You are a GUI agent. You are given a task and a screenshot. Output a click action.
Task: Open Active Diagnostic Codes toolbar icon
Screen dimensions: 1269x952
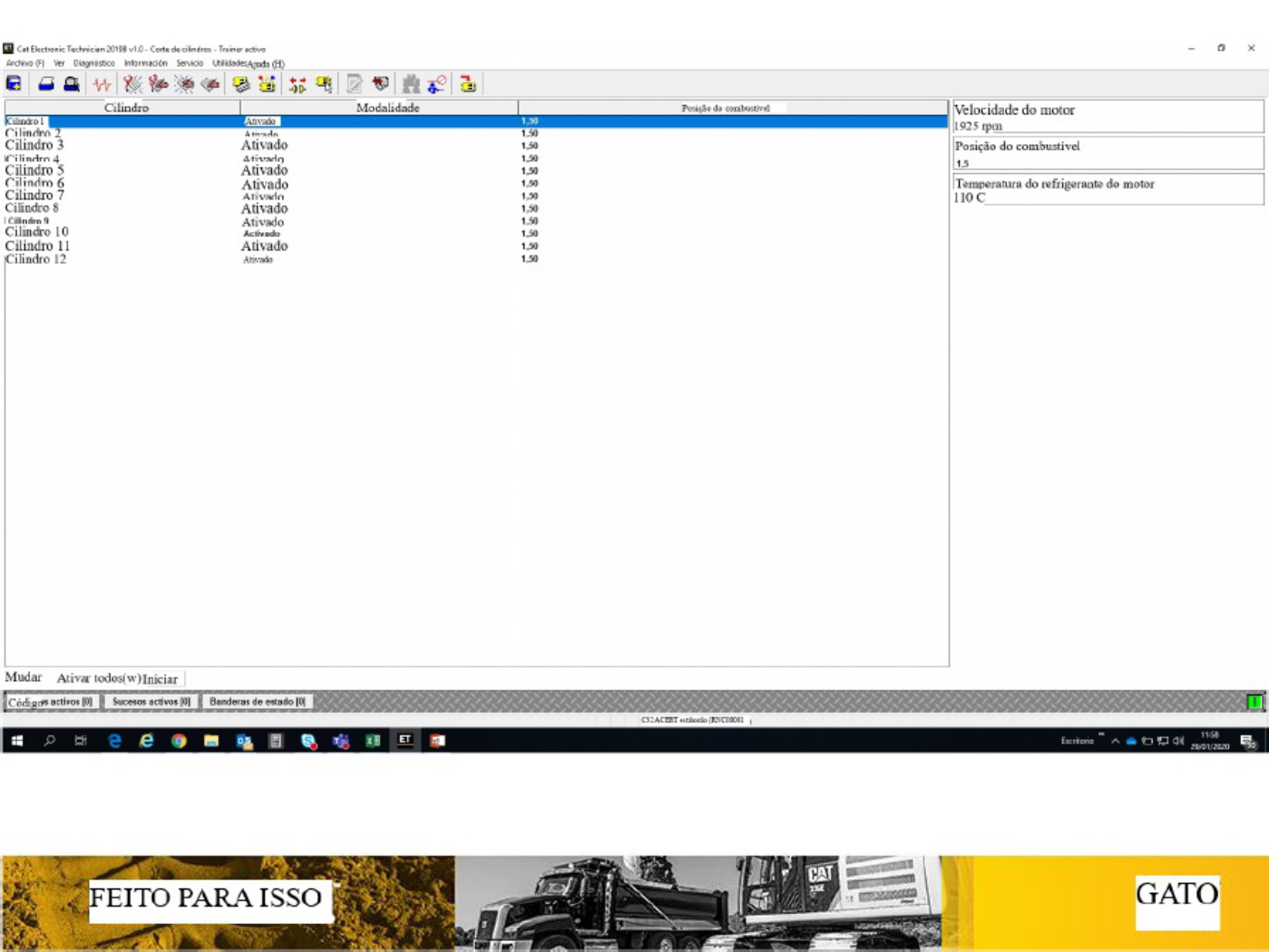click(x=132, y=84)
